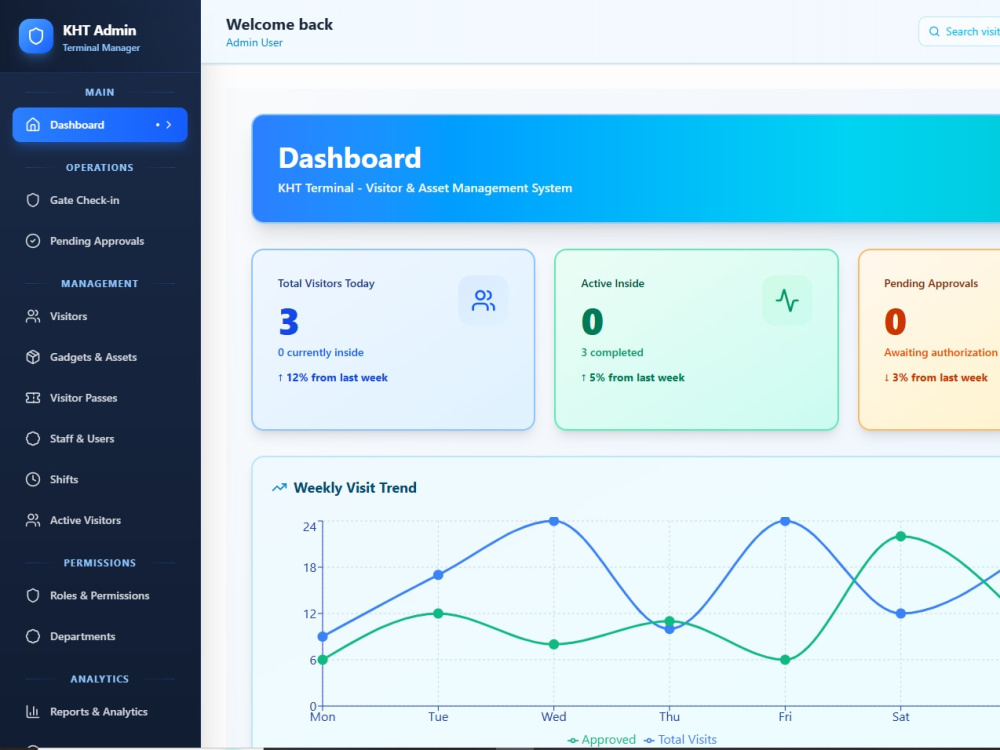Click '12% from last week' text
1000x750 pixels.
coord(337,378)
